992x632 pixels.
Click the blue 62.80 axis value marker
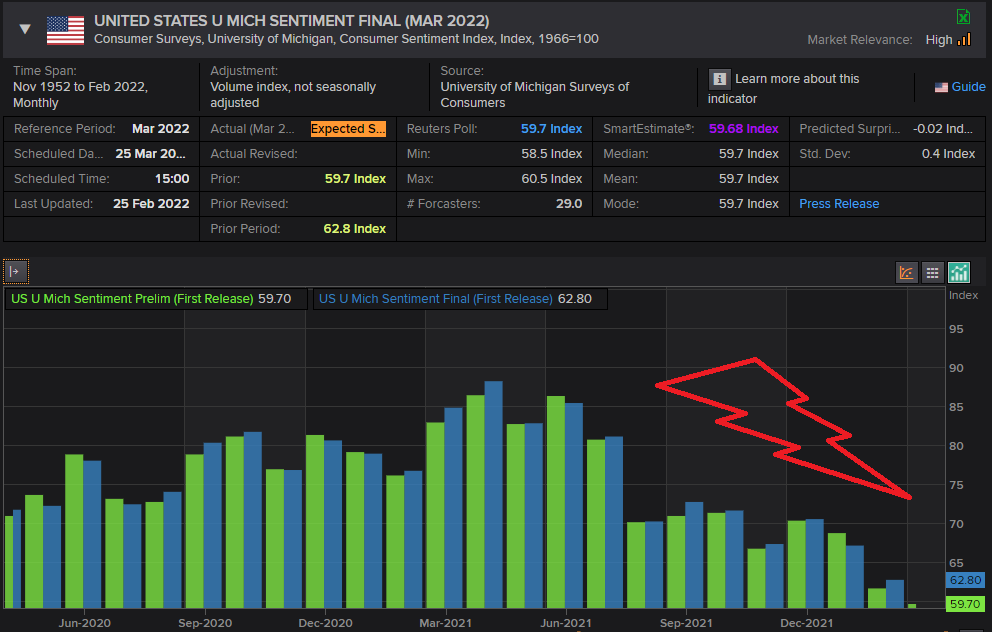pos(965,580)
